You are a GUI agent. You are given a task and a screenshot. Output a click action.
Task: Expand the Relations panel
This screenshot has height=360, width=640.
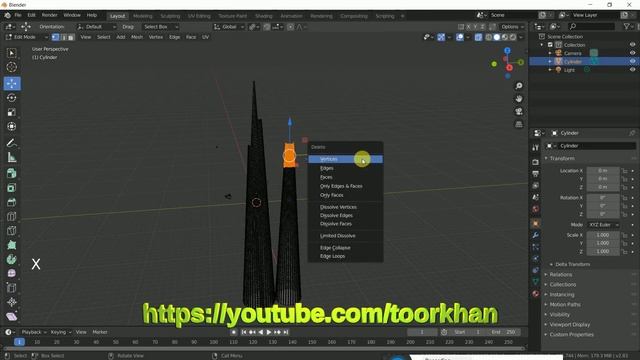pyautogui.click(x=560, y=275)
